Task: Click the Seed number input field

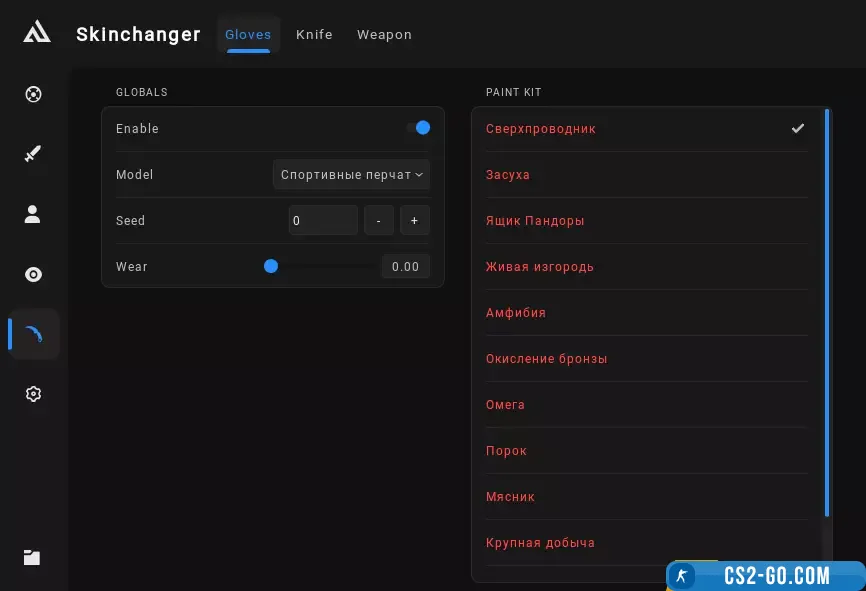Action: click(x=322, y=220)
